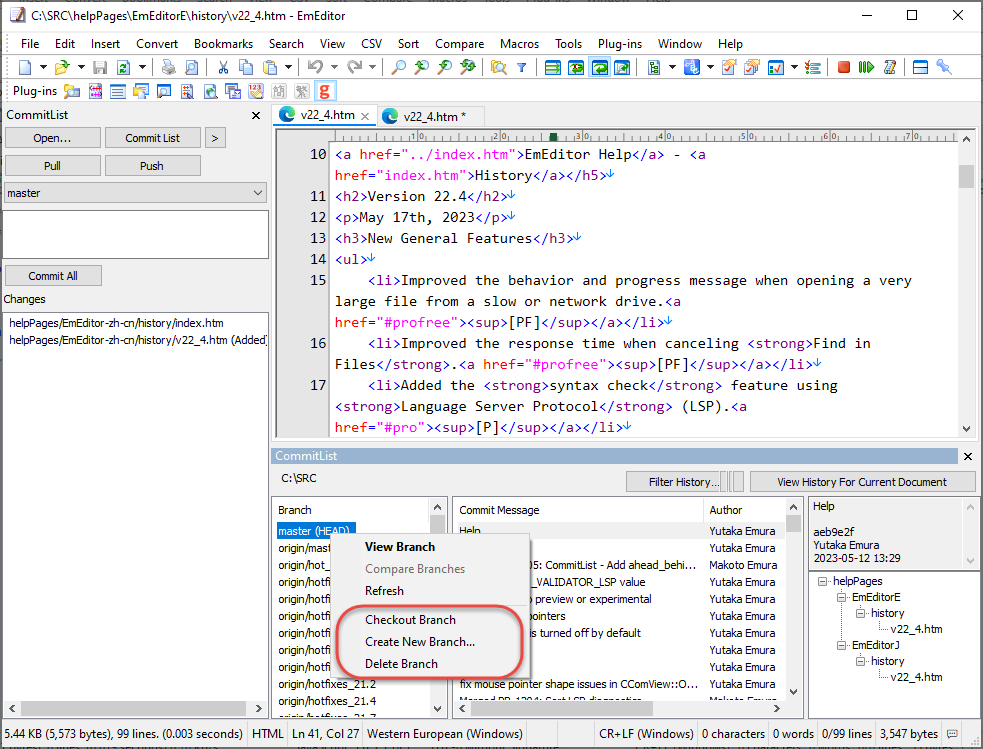
Task: Click the Redo arrow icon
Action: (x=354, y=67)
